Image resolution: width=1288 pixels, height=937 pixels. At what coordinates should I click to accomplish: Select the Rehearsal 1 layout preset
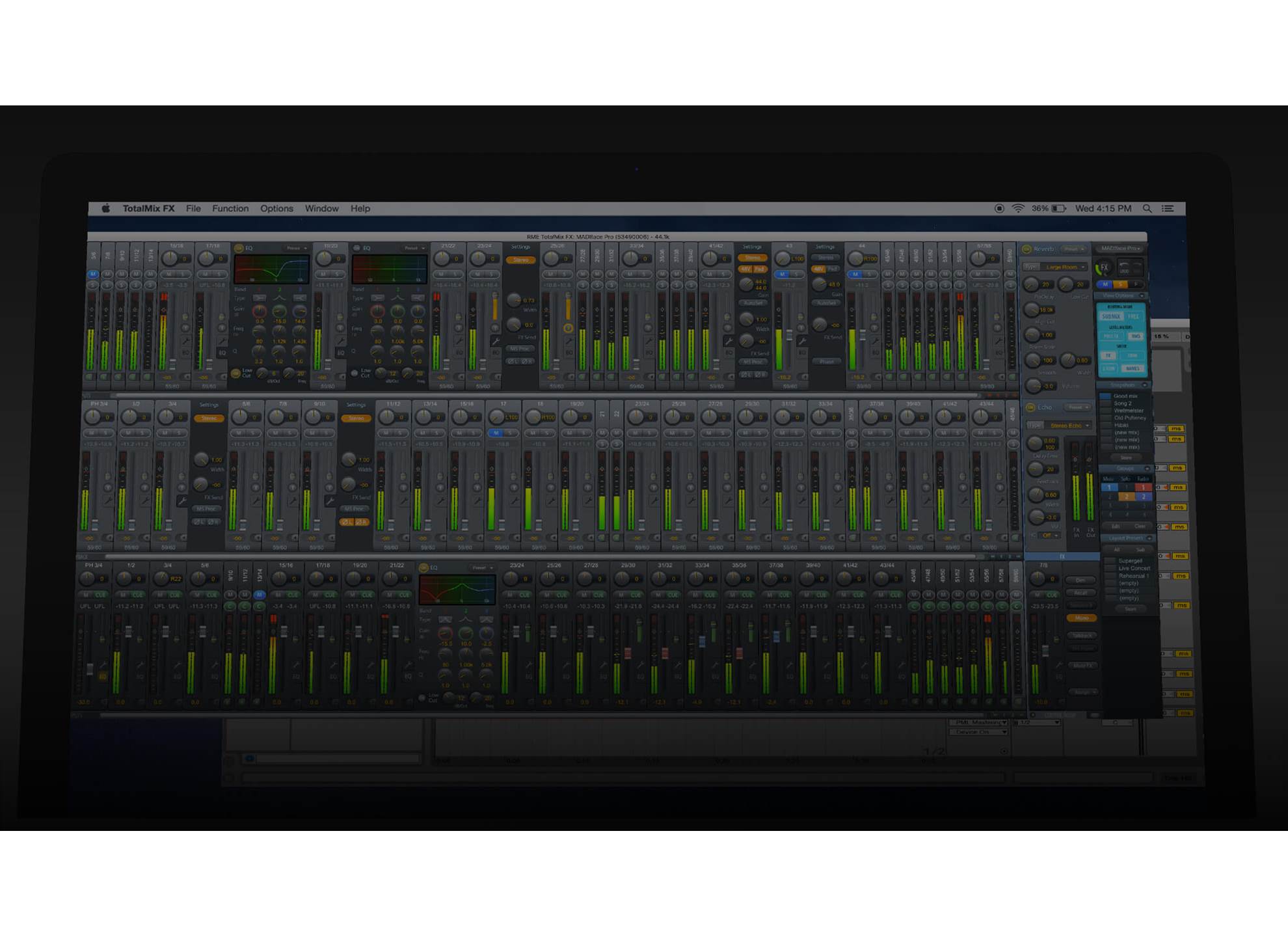pos(1134,576)
